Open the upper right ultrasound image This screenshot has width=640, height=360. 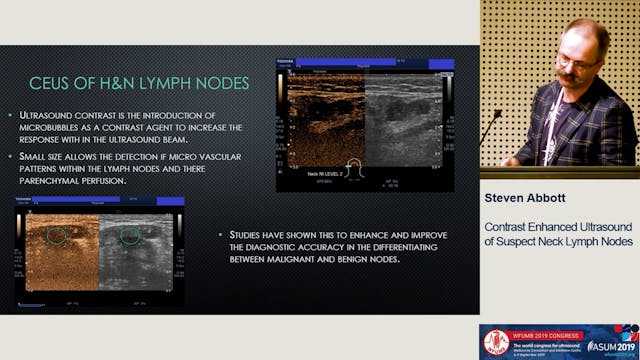365,125
